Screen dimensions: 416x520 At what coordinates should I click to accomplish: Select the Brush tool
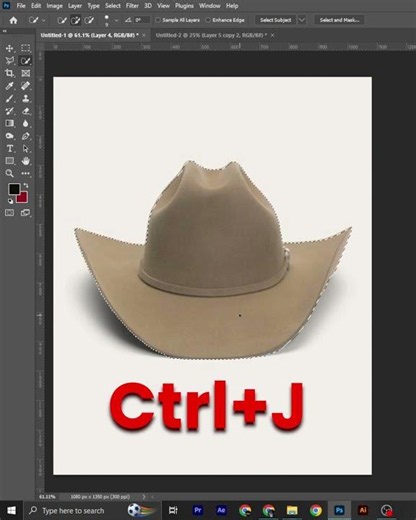[x=9, y=99]
